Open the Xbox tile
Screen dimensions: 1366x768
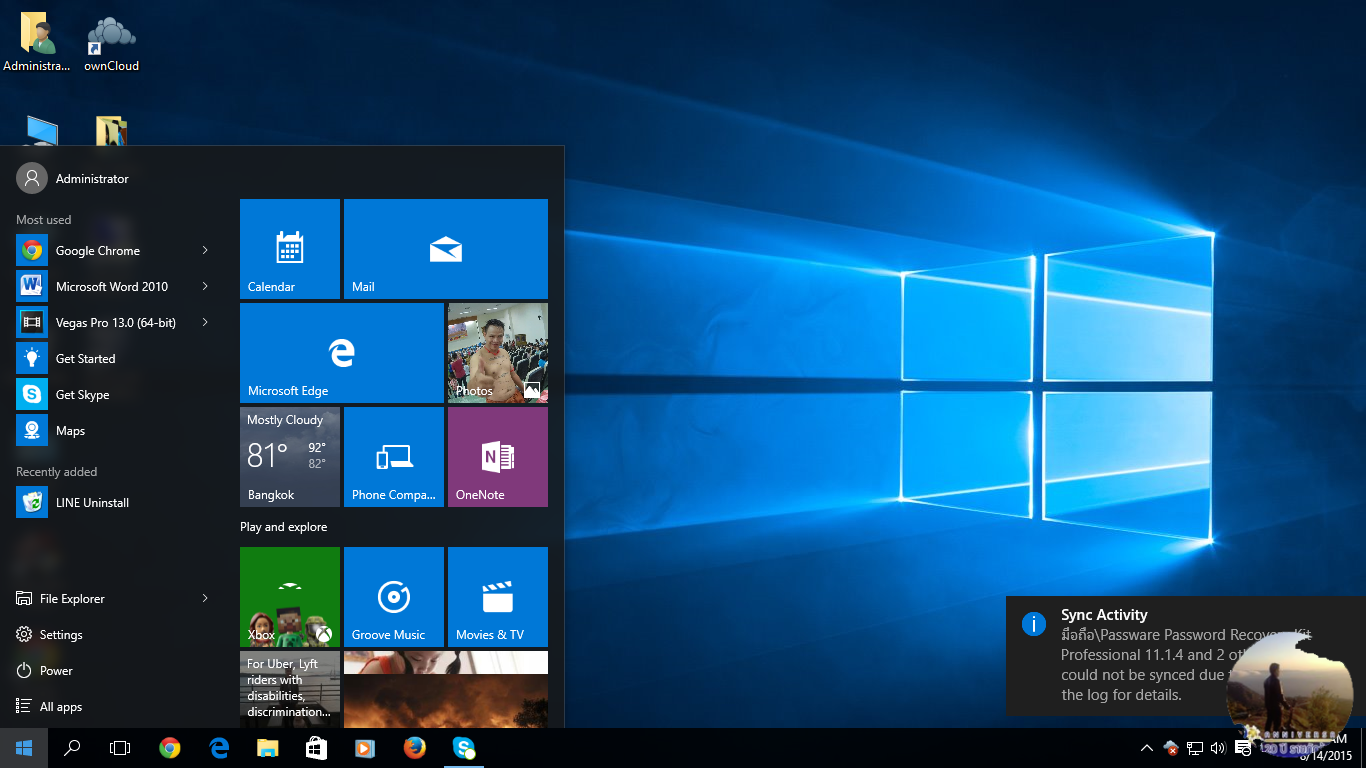click(290, 597)
